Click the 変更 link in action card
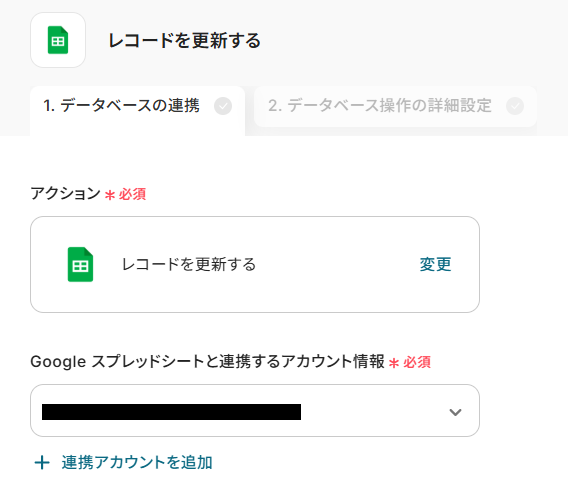568x500 pixels. 435,264
